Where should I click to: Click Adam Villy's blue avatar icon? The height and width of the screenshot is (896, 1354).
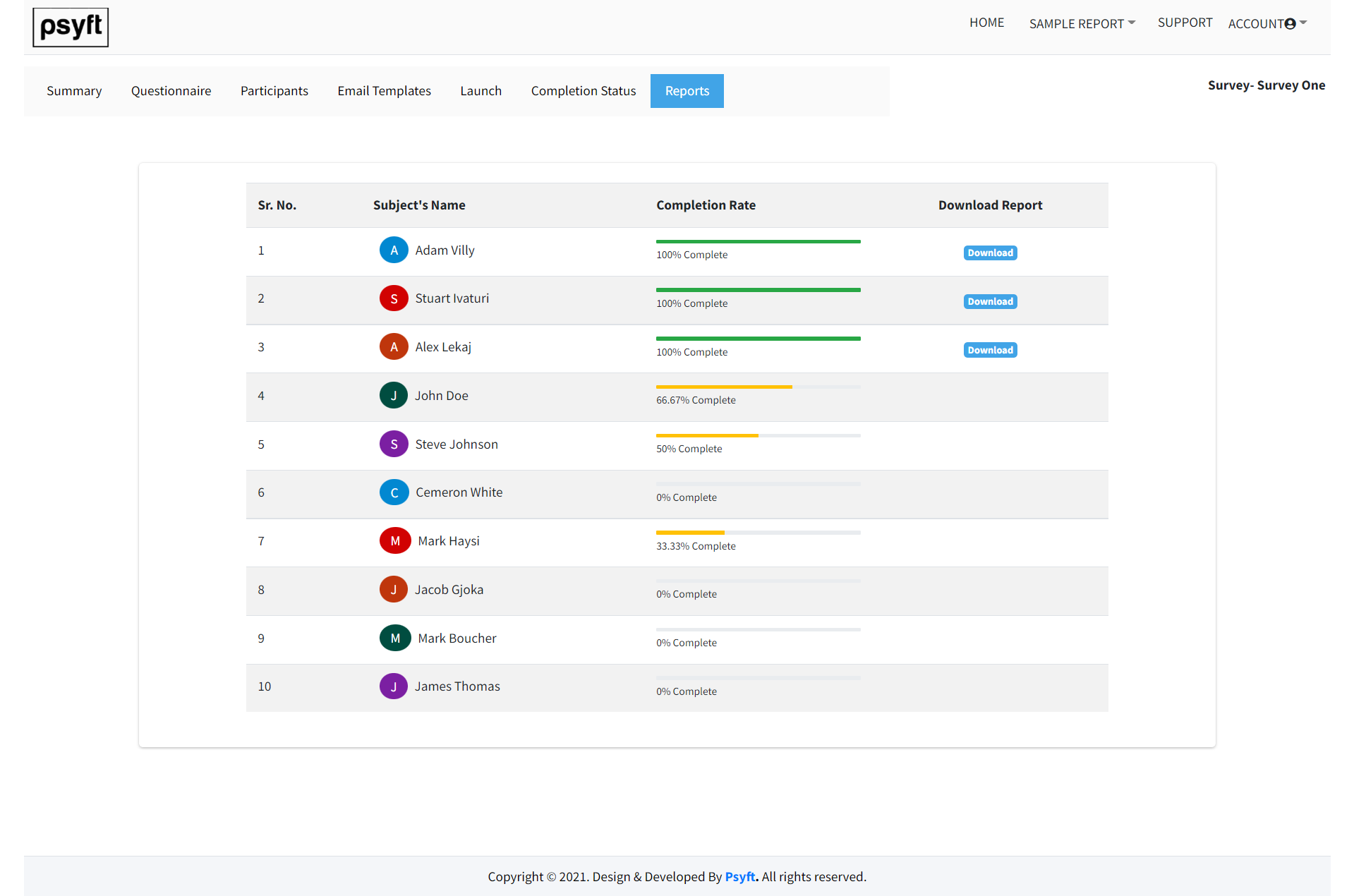click(394, 250)
